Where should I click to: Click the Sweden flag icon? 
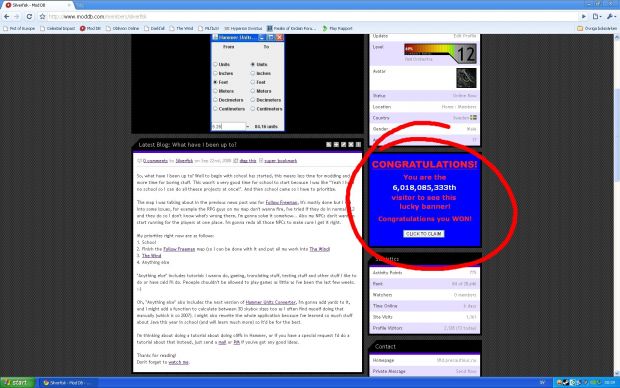(473, 117)
